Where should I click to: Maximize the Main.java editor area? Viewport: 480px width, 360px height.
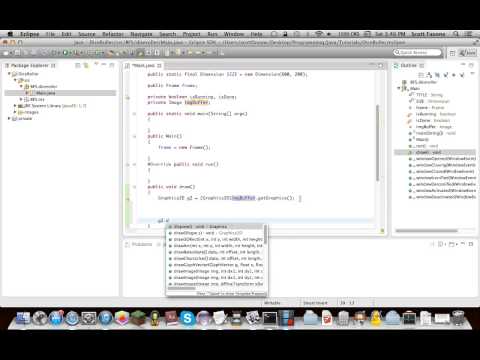pyautogui.click(x=380, y=66)
